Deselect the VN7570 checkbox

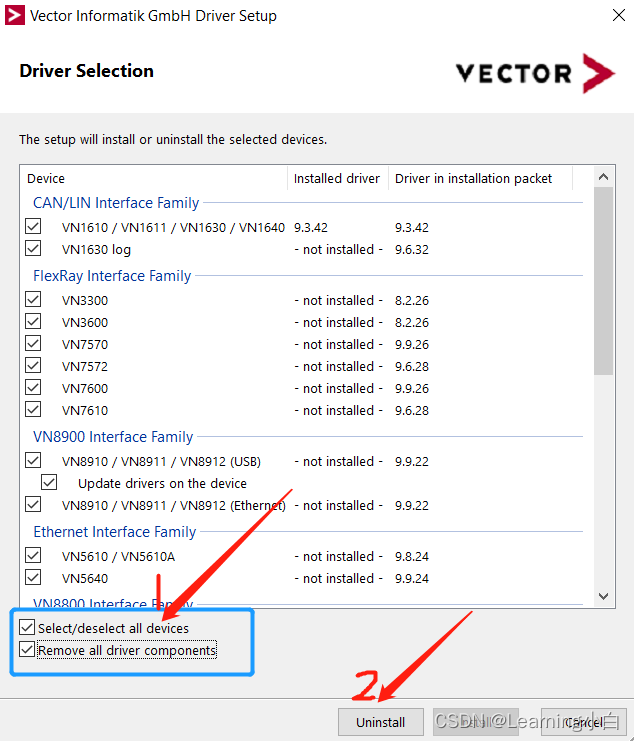[33, 344]
